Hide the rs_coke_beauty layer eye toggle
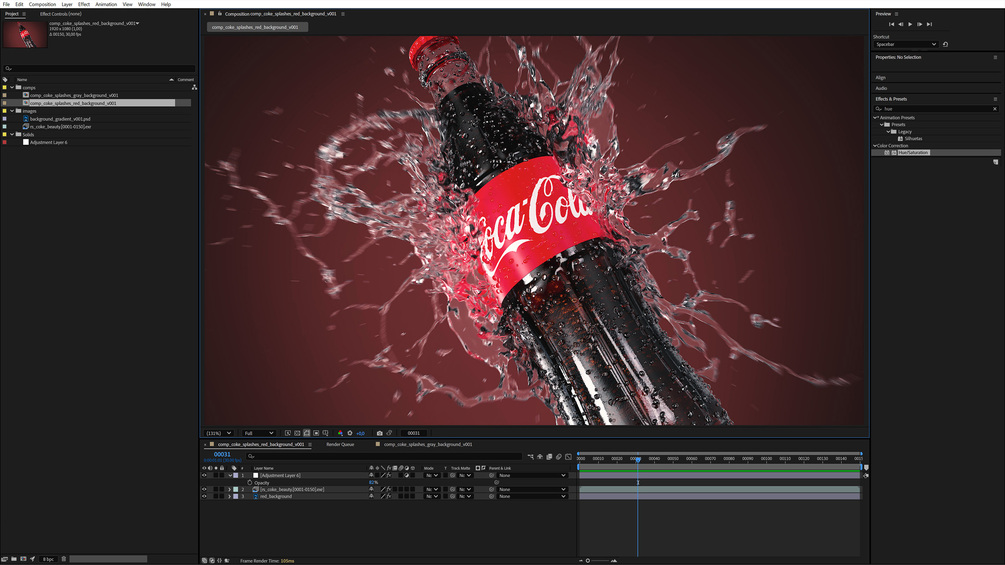 204,489
